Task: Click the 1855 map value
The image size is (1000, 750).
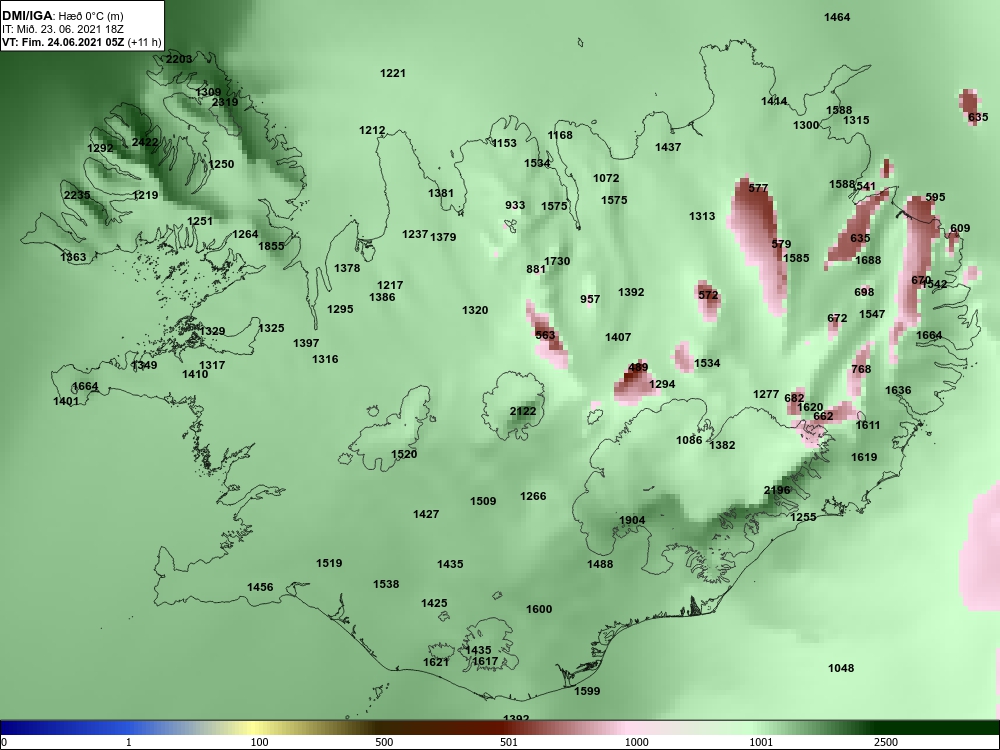Action: [x=271, y=246]
